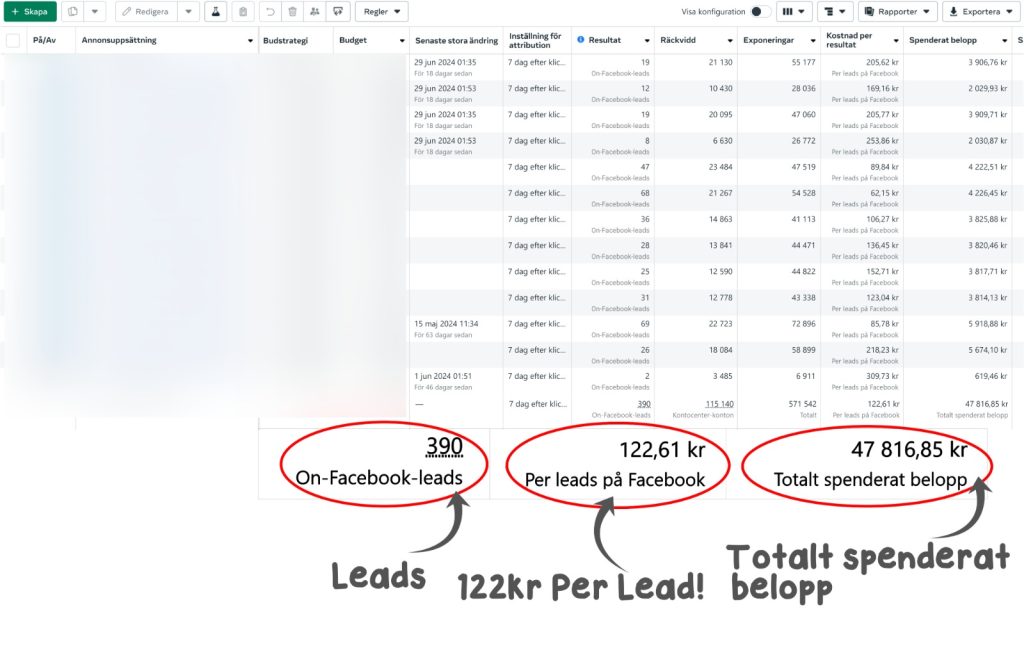Open A/B test with the flask icon

(215, 11)
